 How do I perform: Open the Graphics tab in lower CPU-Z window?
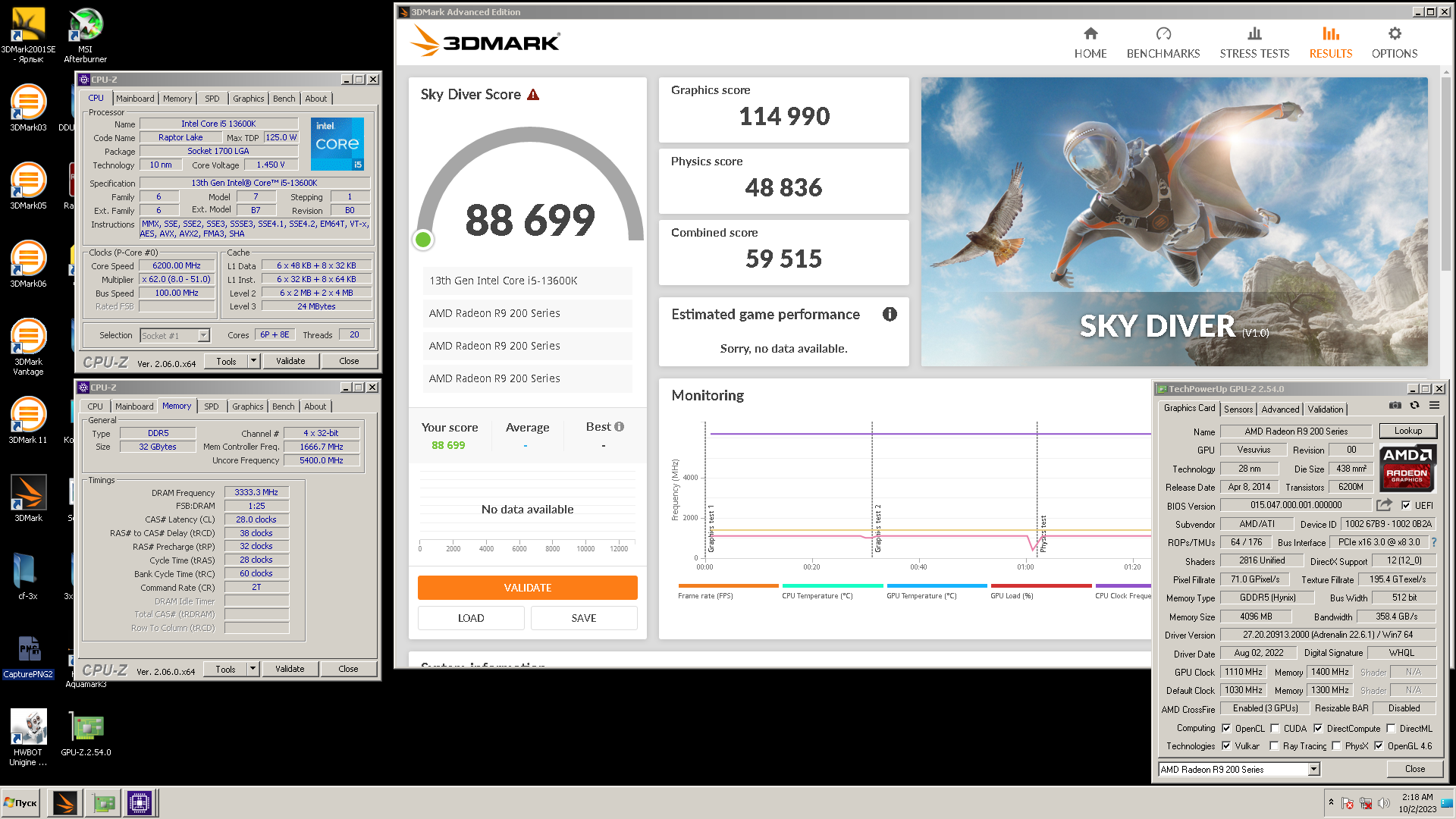(248, 406)
